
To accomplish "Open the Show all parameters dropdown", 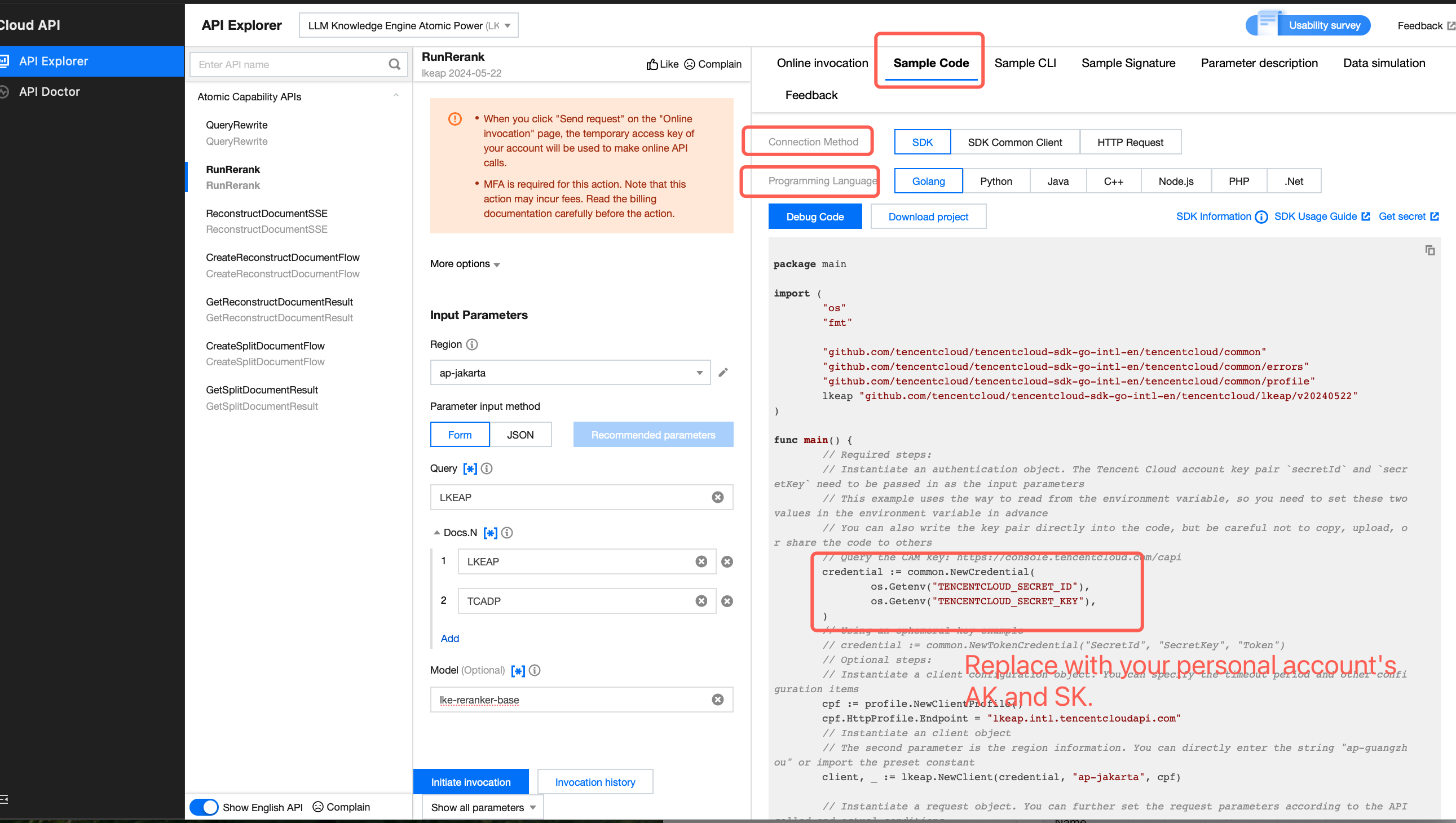I will (x=482, y=807).
